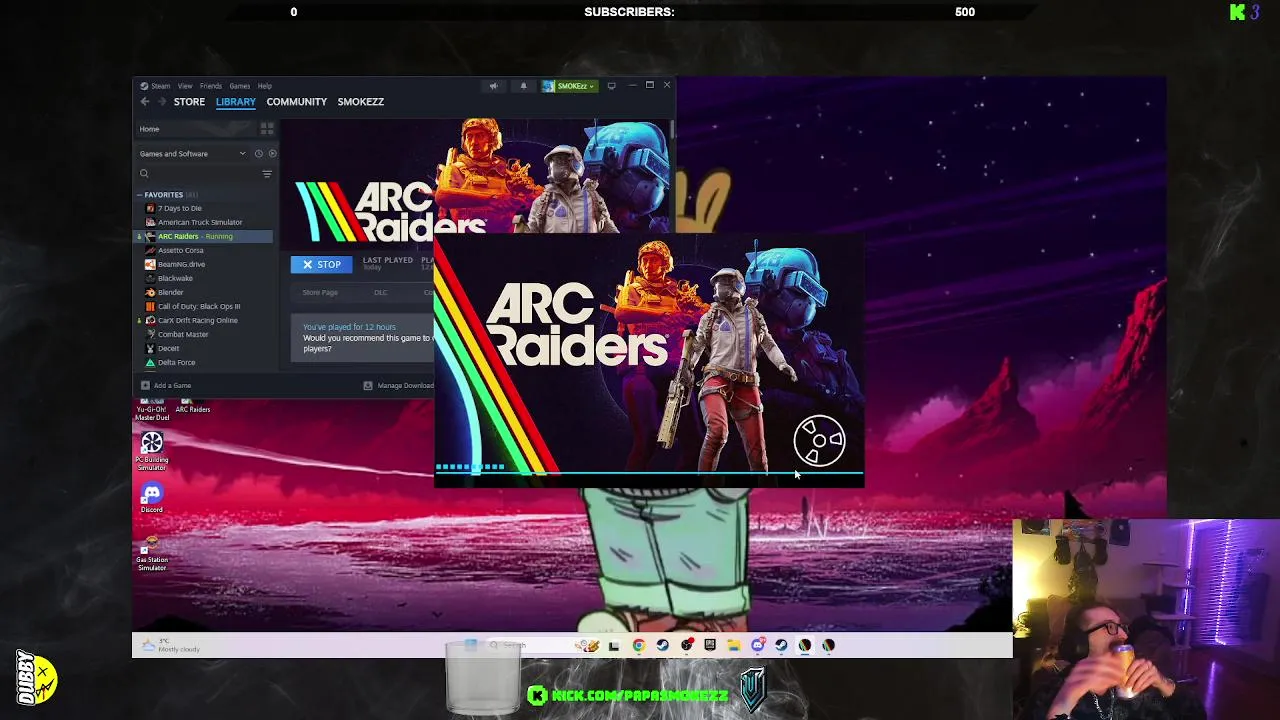Open the Help menu
Screen dimensions: 1280x720
click(265, 86)
